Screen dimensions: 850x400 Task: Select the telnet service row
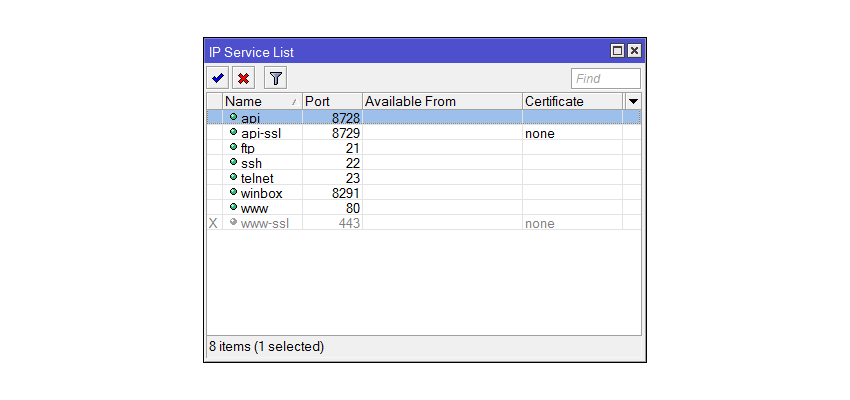(424, 178)
